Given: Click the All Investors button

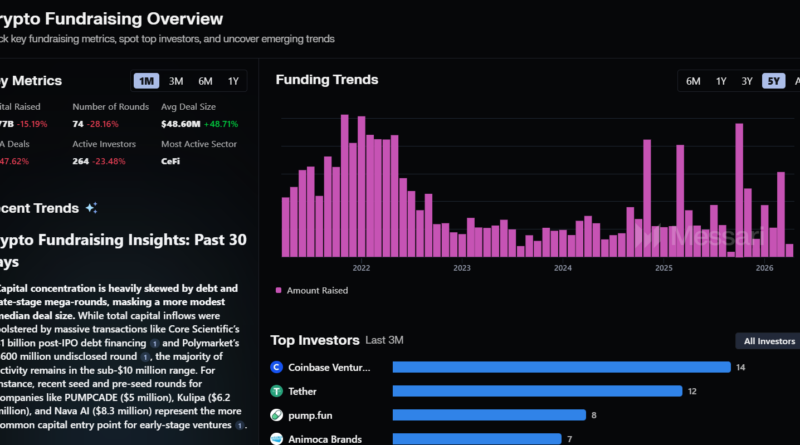Looking at the screenshot, I should [x=765, y=341].
